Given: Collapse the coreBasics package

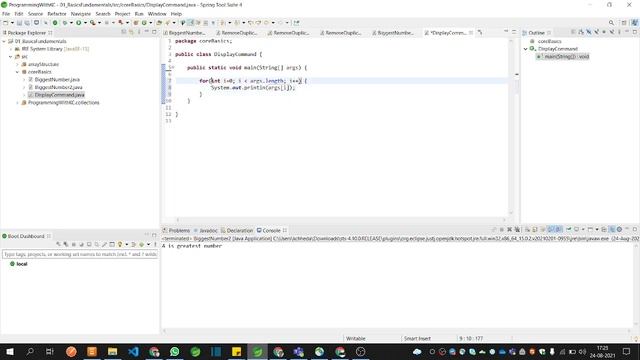Looking at the screenshot, I should [x=18, y=72].
